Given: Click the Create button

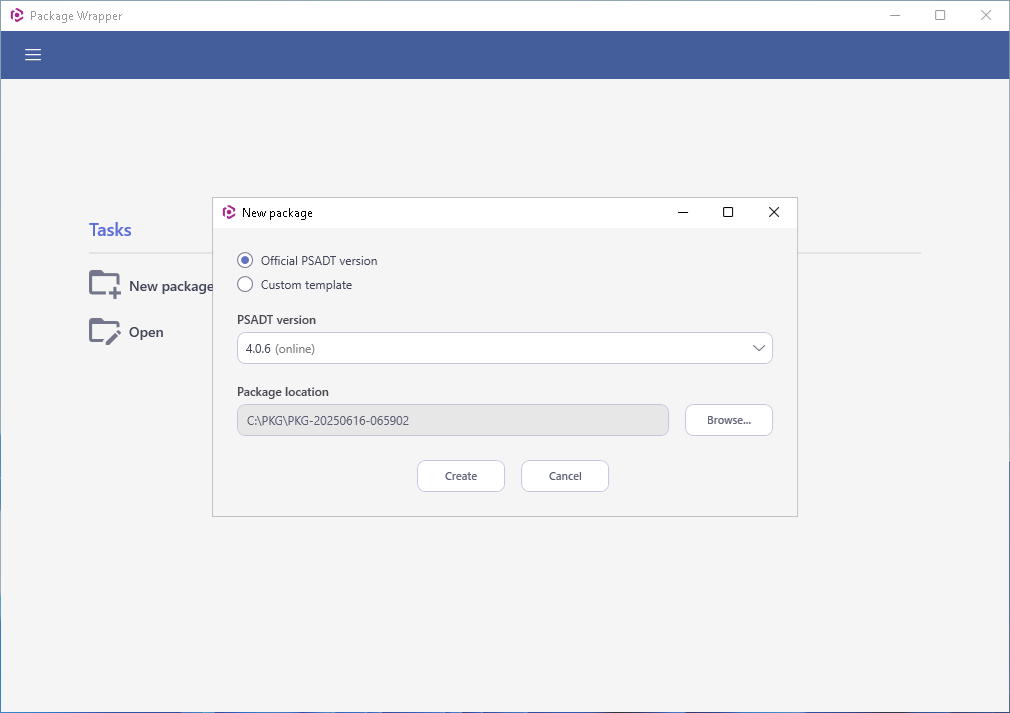Looking at the screenshot, I should click(461, 476).
